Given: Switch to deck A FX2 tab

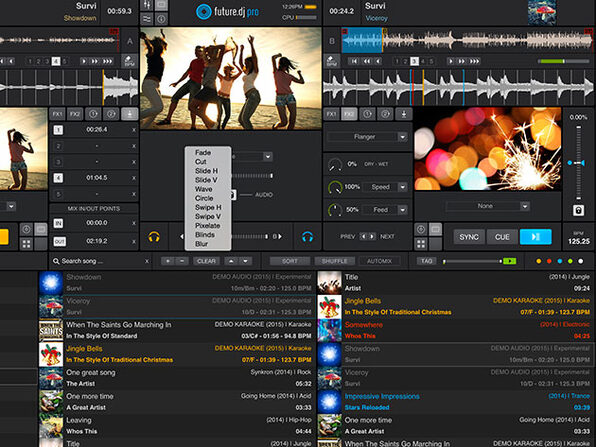Looking at the screenshot, I should 75,114.
